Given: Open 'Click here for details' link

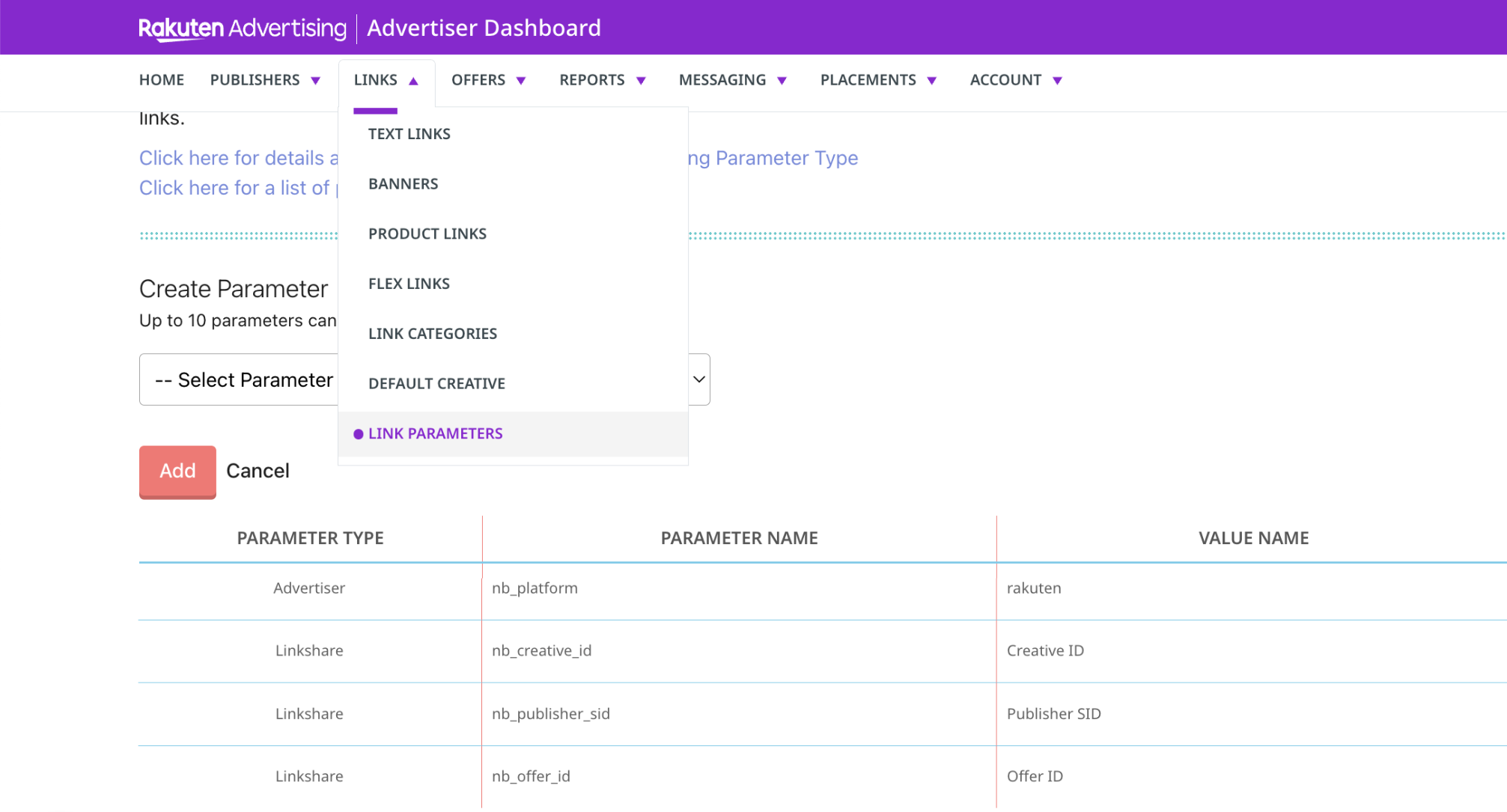Looking at the screenshot, I should [239, 158].
